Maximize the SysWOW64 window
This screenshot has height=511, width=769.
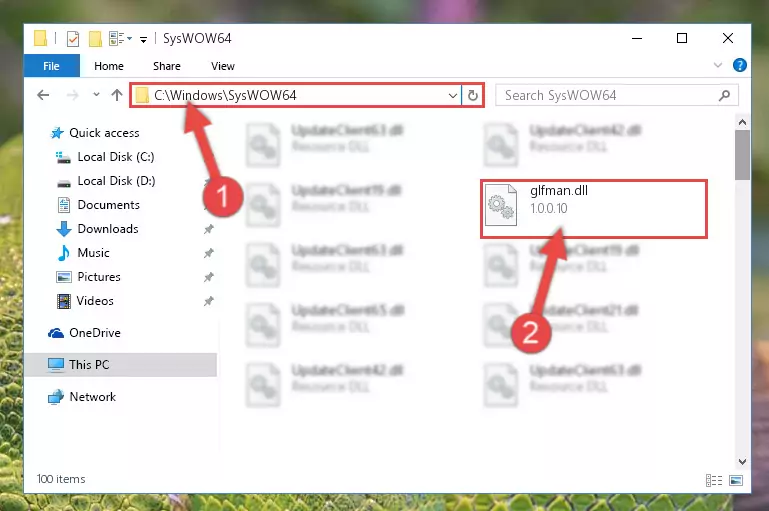(682, 38)
